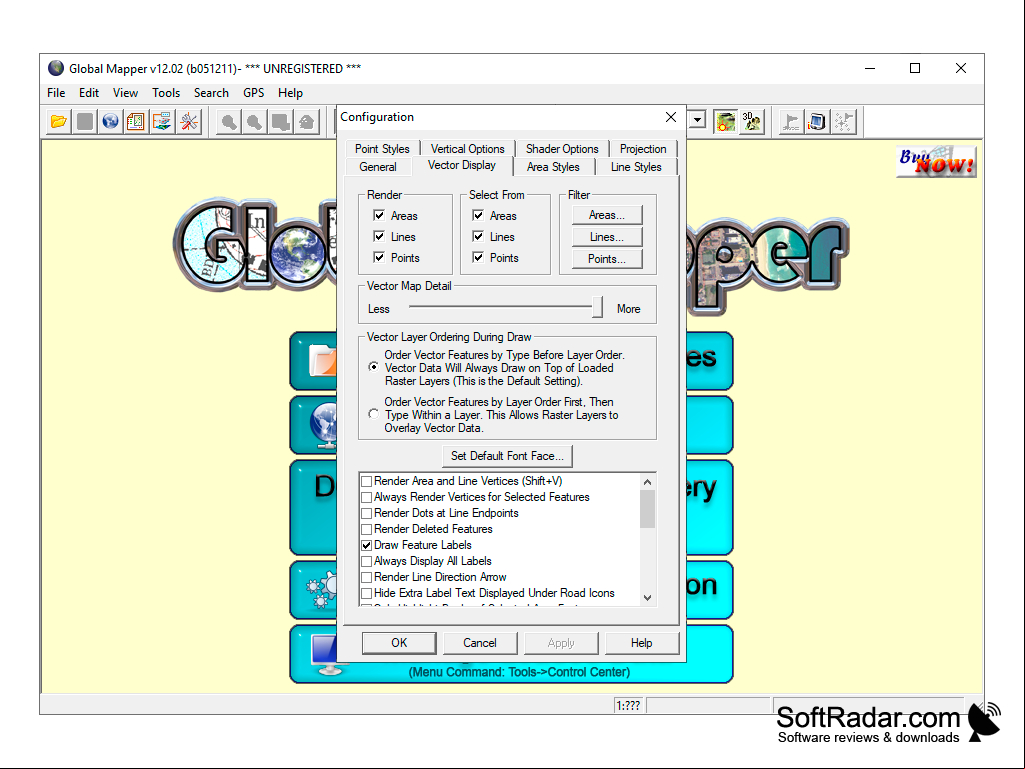
Task: Open the View menu
Action: [x=126, y=93]
